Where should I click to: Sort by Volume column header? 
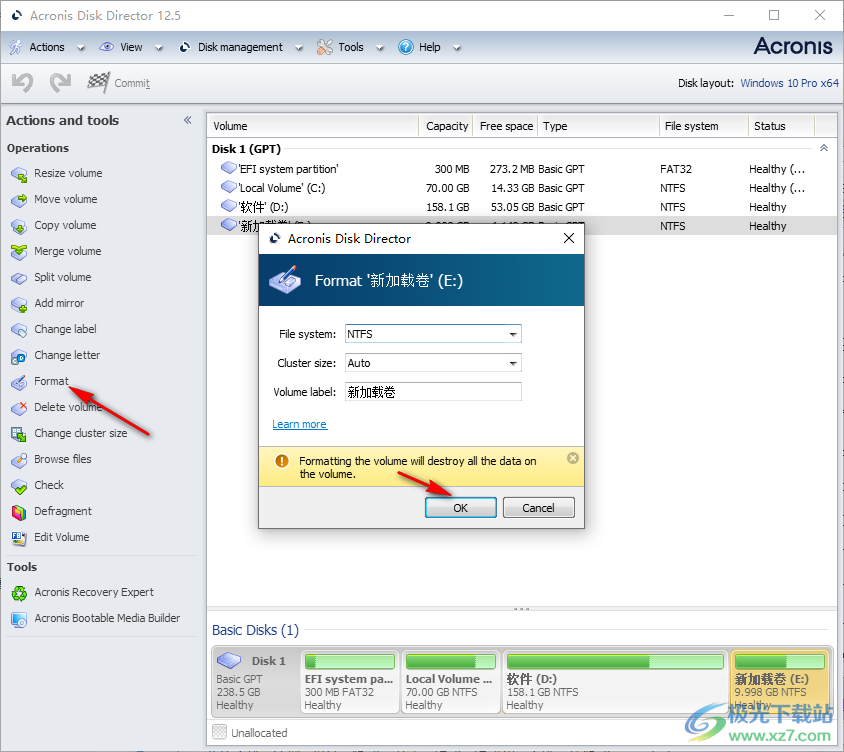pyautogui.click(x=313, y=126)
